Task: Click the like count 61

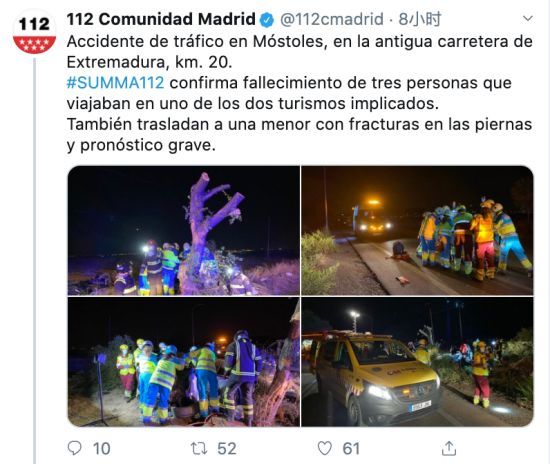Action: [x=351, y=449]
